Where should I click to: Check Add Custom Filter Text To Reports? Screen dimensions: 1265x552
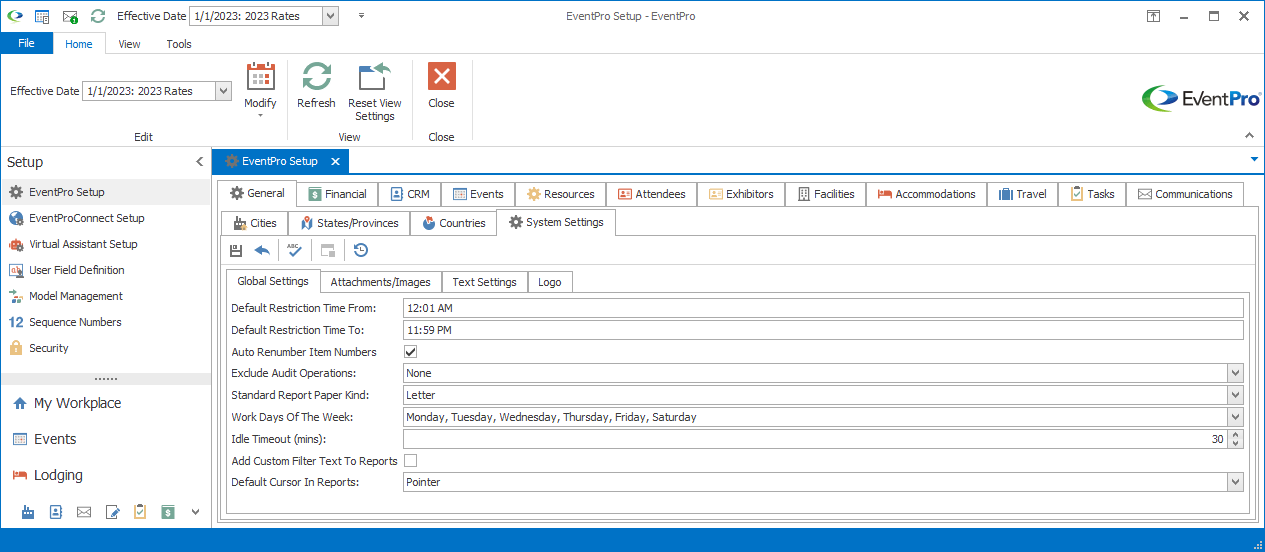[x=410, y=461]
